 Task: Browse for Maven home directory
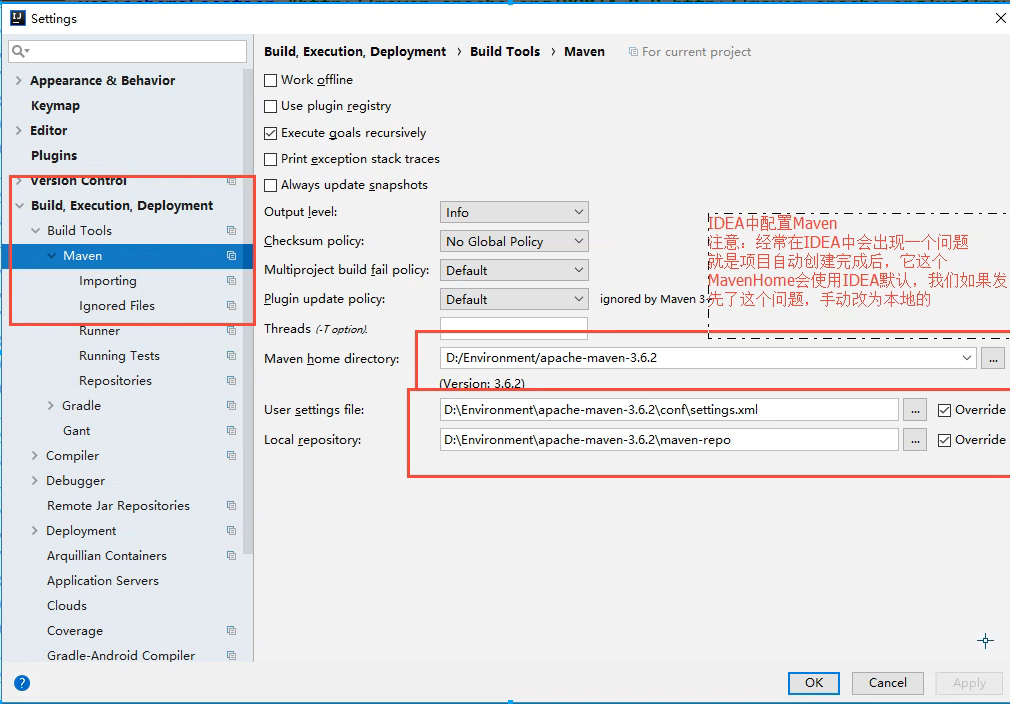pyautogui.click(x=993, y=358)
